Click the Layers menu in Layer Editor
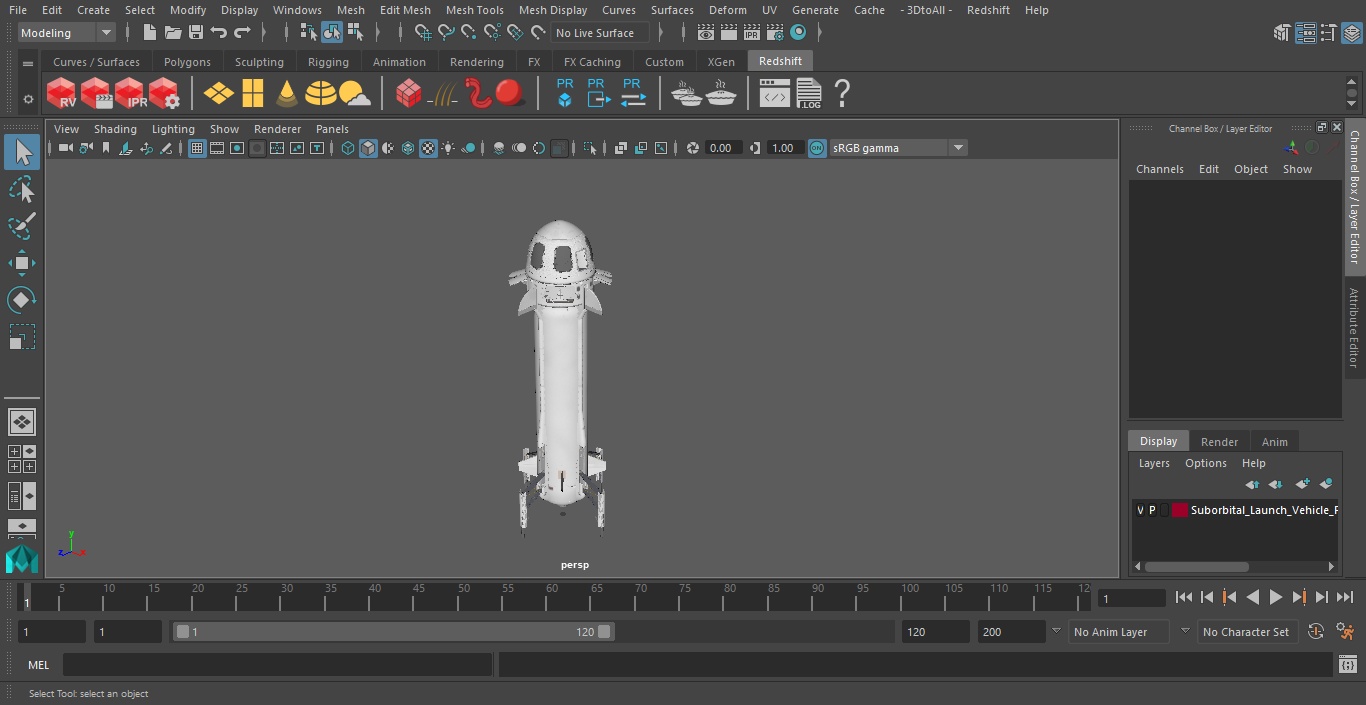 coord(1154,463)
